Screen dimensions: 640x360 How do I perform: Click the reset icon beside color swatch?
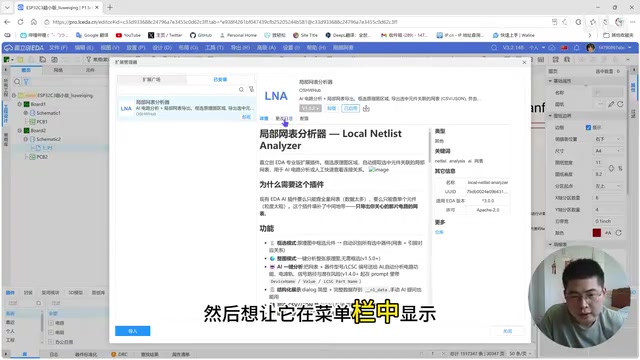pyautogui.click(x=619, y=233)
